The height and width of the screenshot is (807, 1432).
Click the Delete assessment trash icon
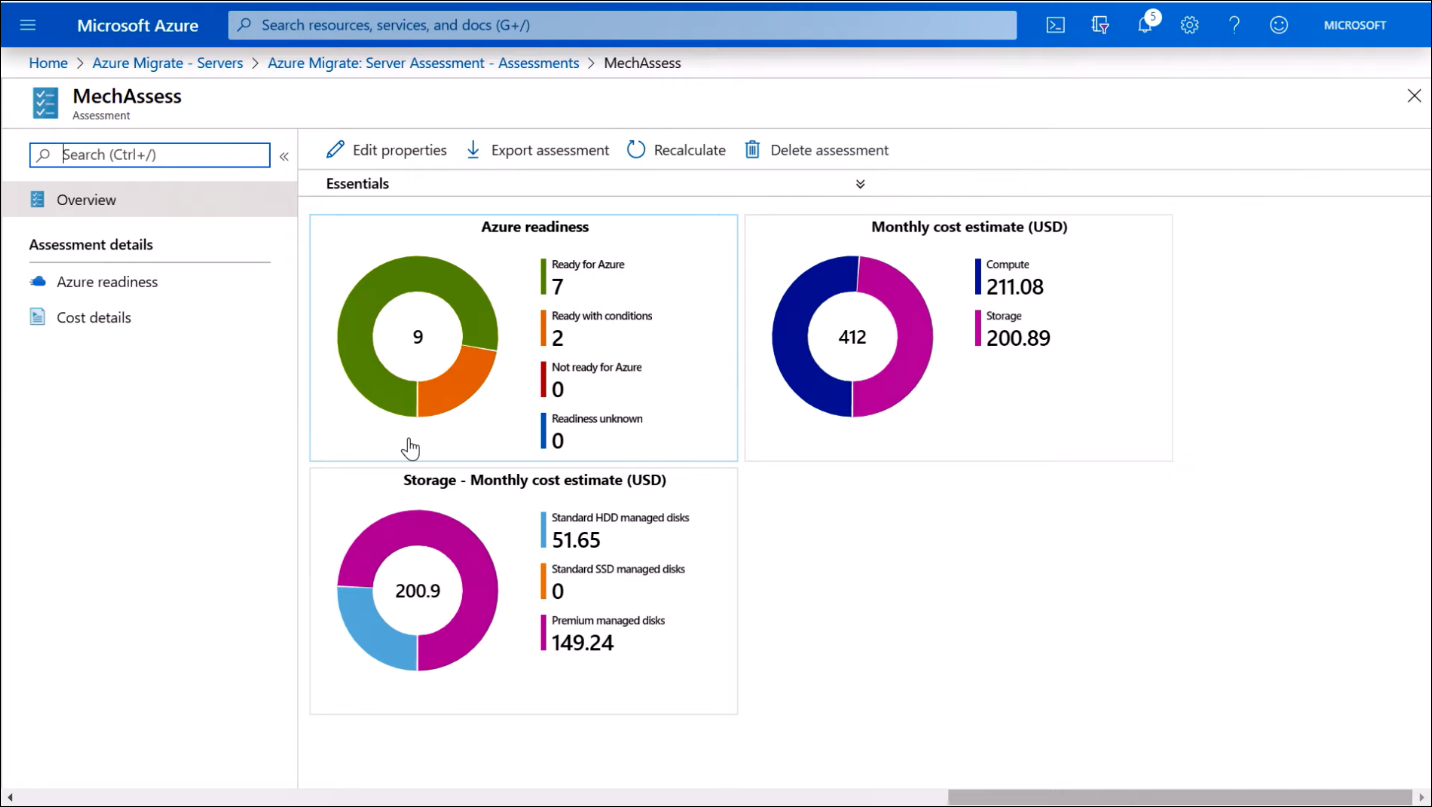point(752,150)
